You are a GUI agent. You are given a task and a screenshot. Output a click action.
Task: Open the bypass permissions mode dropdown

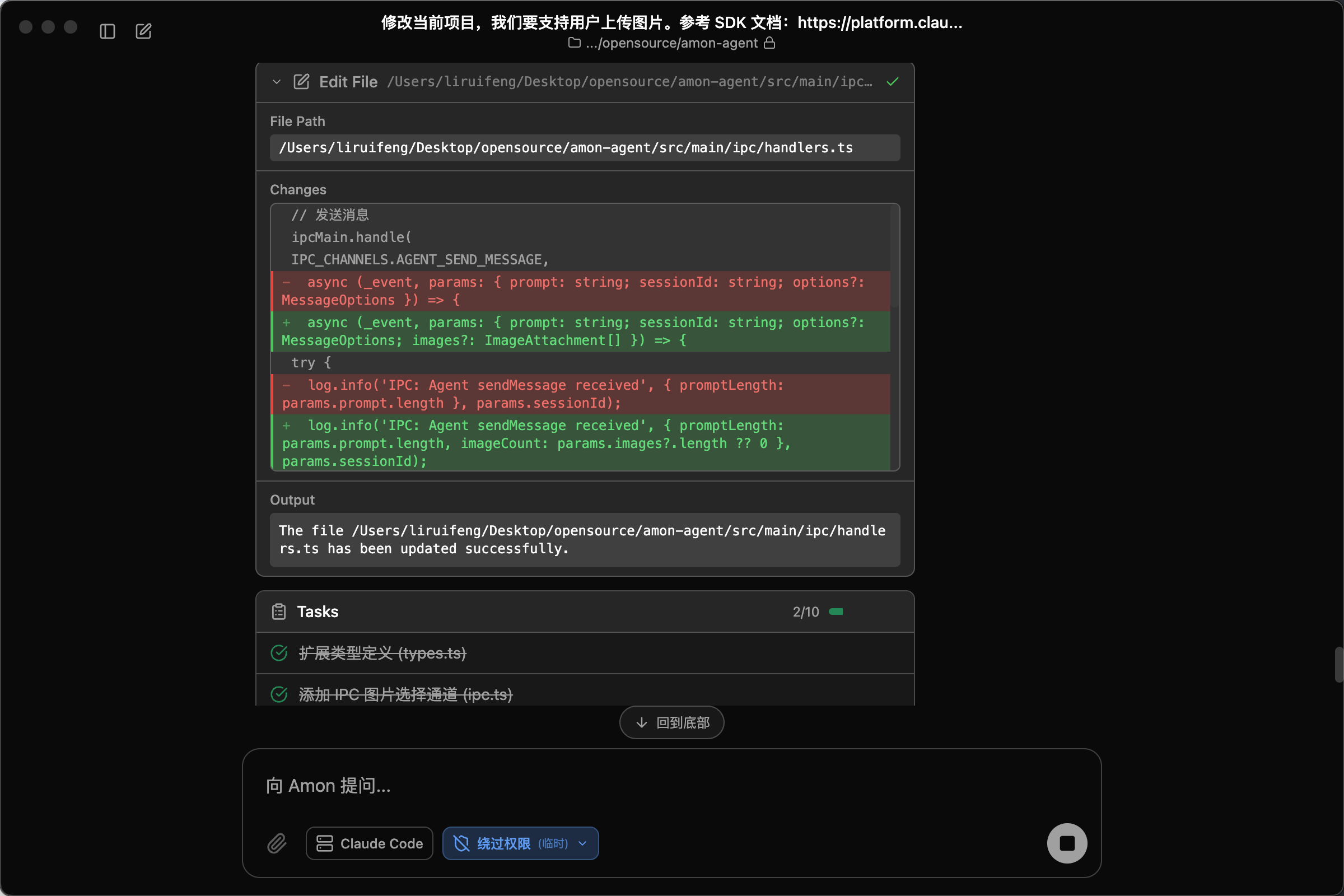pyautogui.click(x=520, y=843)
